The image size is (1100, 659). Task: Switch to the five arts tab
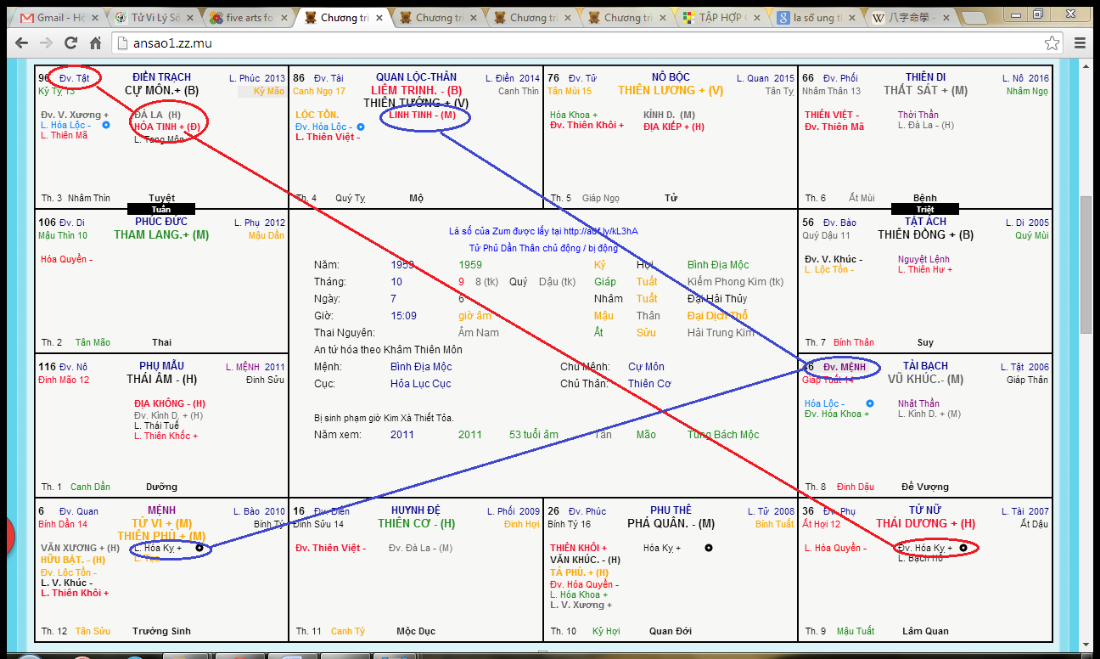pos(244,17)
